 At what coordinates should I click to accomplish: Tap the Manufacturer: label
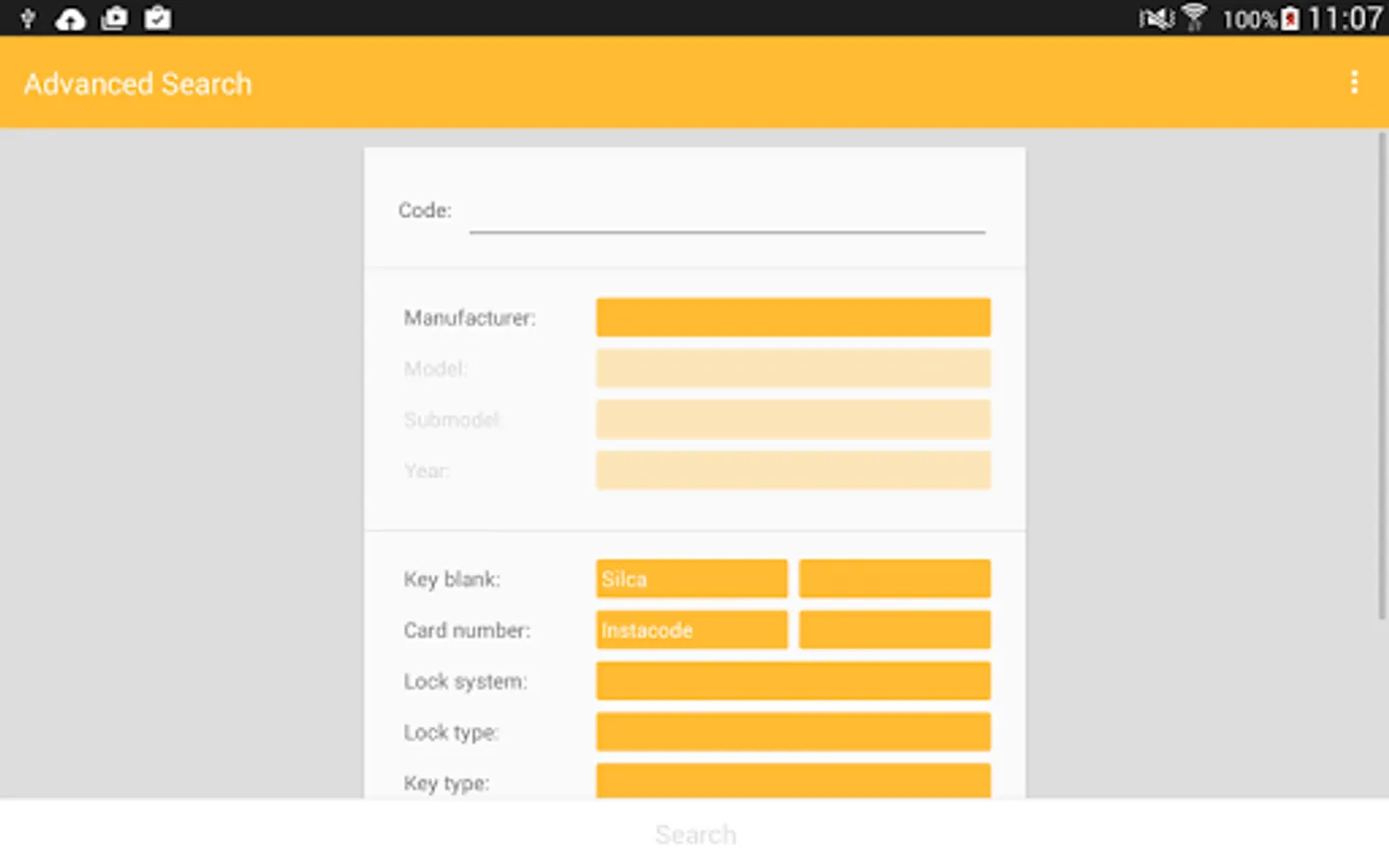tap(470, 317)
